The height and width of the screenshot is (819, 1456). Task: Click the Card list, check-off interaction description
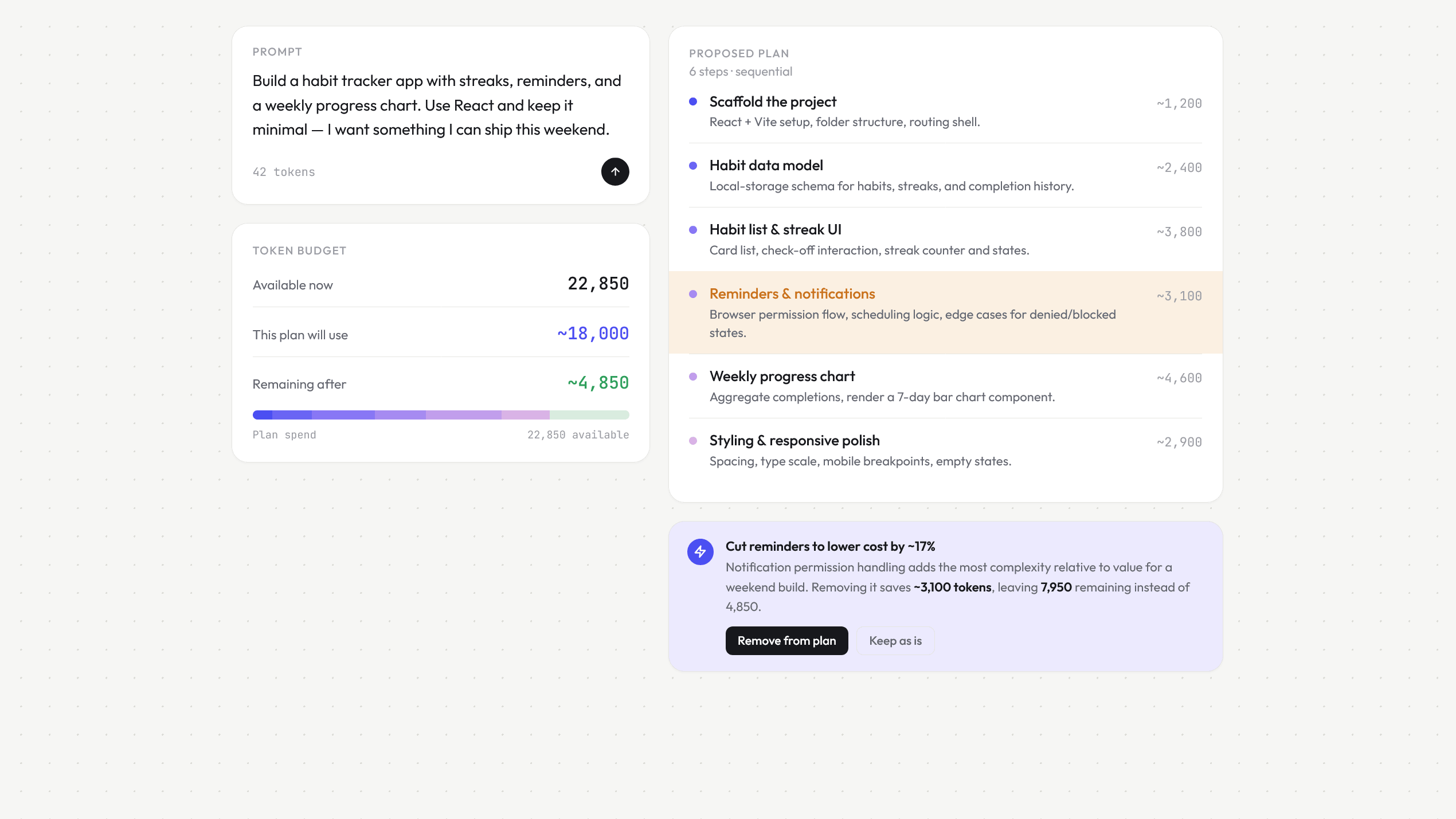coord(869,250)
